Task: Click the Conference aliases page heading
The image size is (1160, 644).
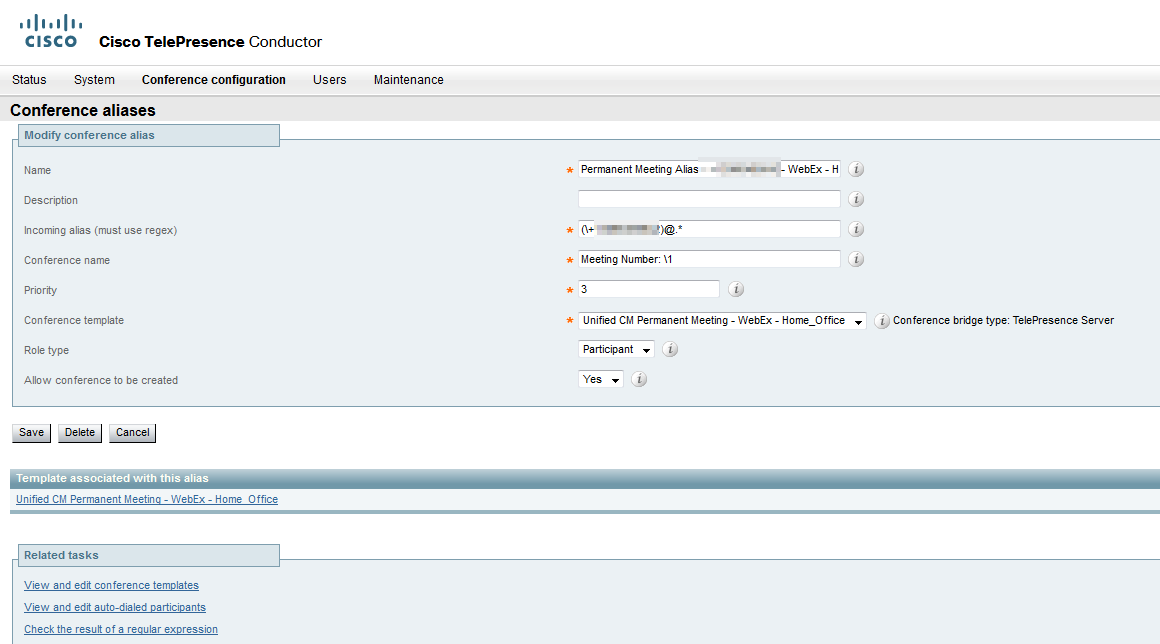Action: 83,110
